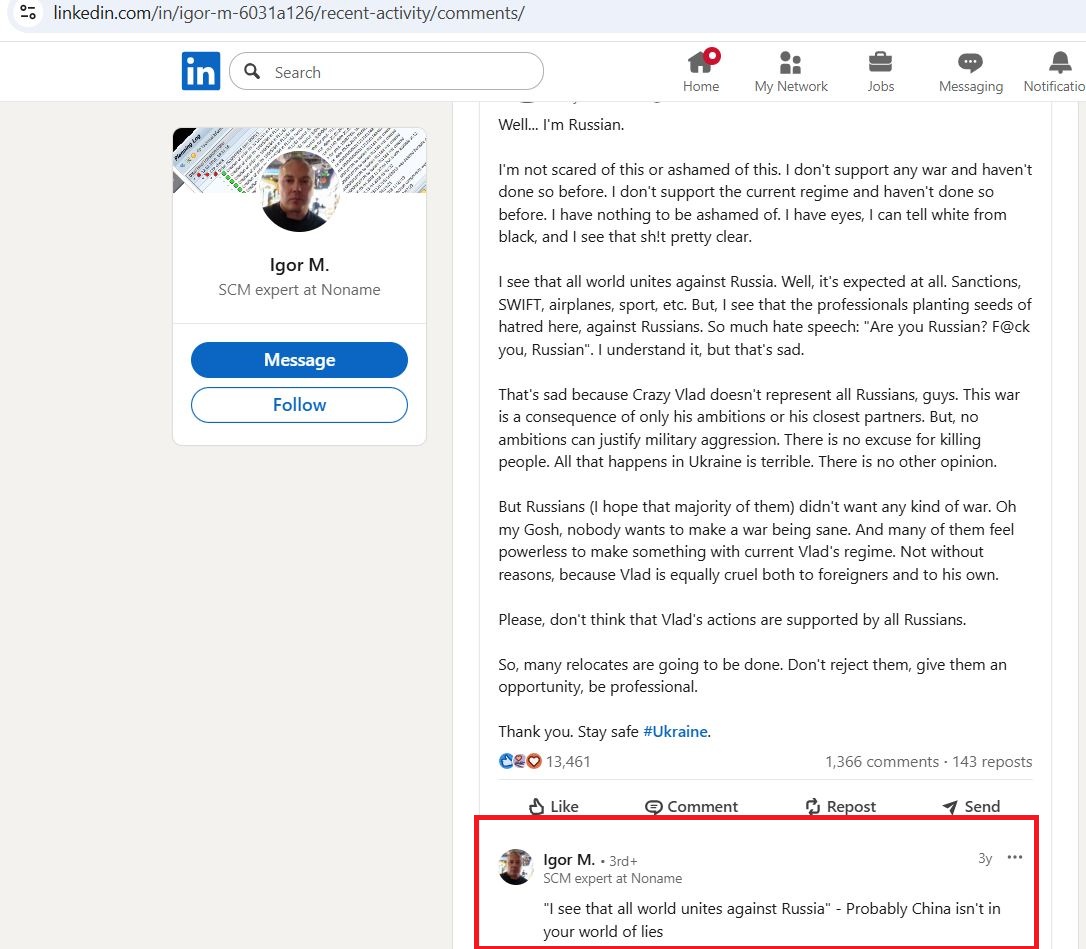Open LinkedIn Messaging
Viewport: 1086px width, 949px height.
(969, 70)
